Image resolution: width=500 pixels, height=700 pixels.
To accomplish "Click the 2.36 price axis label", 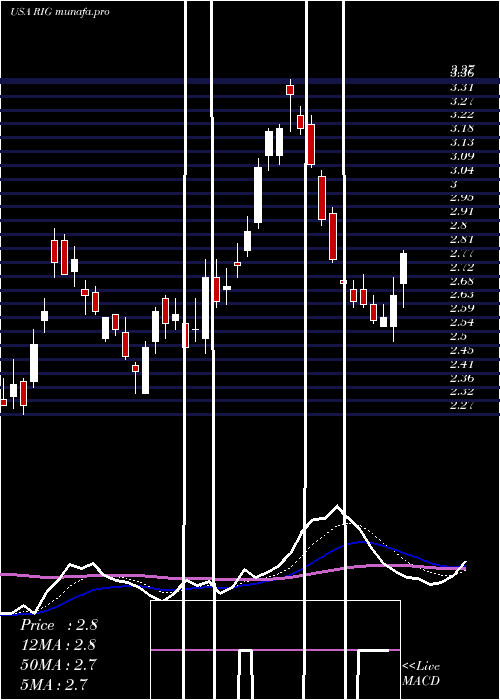I will pos(462,378).
